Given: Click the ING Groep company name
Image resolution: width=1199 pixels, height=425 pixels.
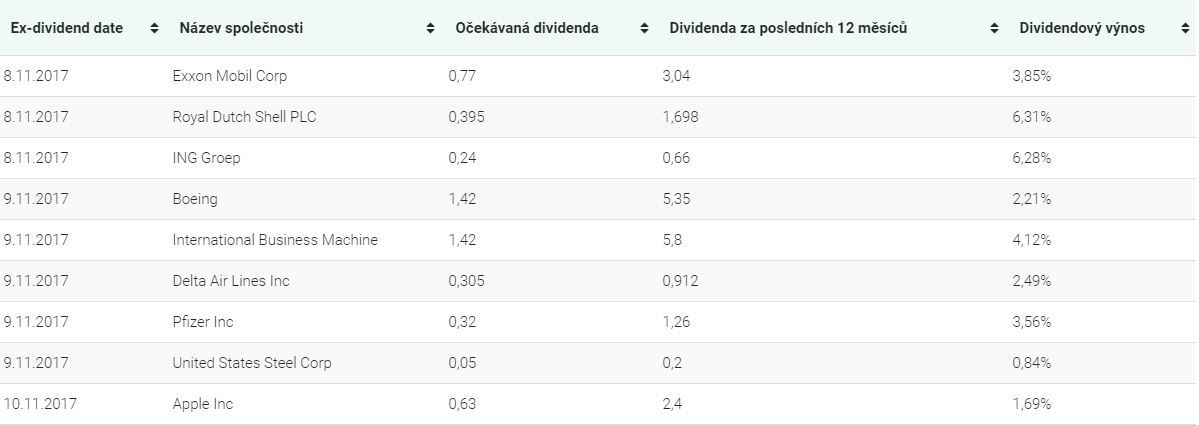Looking at the screenshot, I should coord(206,158).
